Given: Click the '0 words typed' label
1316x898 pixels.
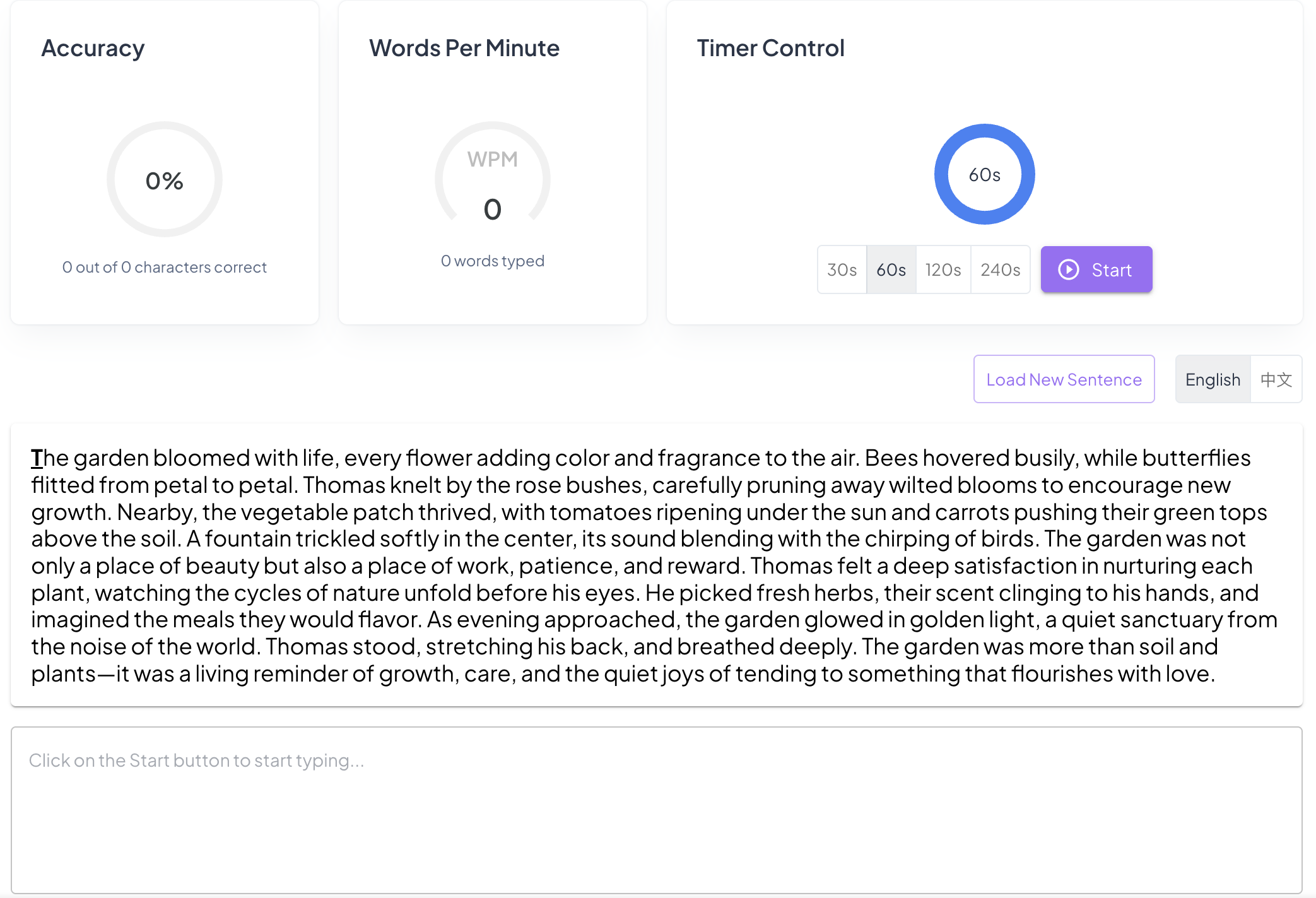Looking at the screenshot, I should 492,261.
